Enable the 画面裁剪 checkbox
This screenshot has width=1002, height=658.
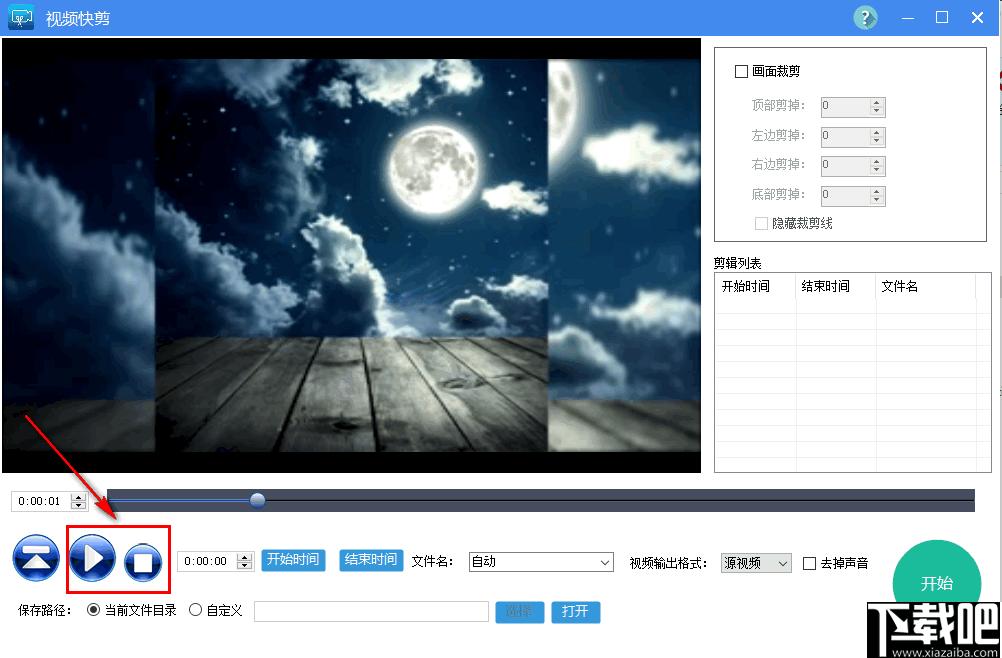coord(741,71)
